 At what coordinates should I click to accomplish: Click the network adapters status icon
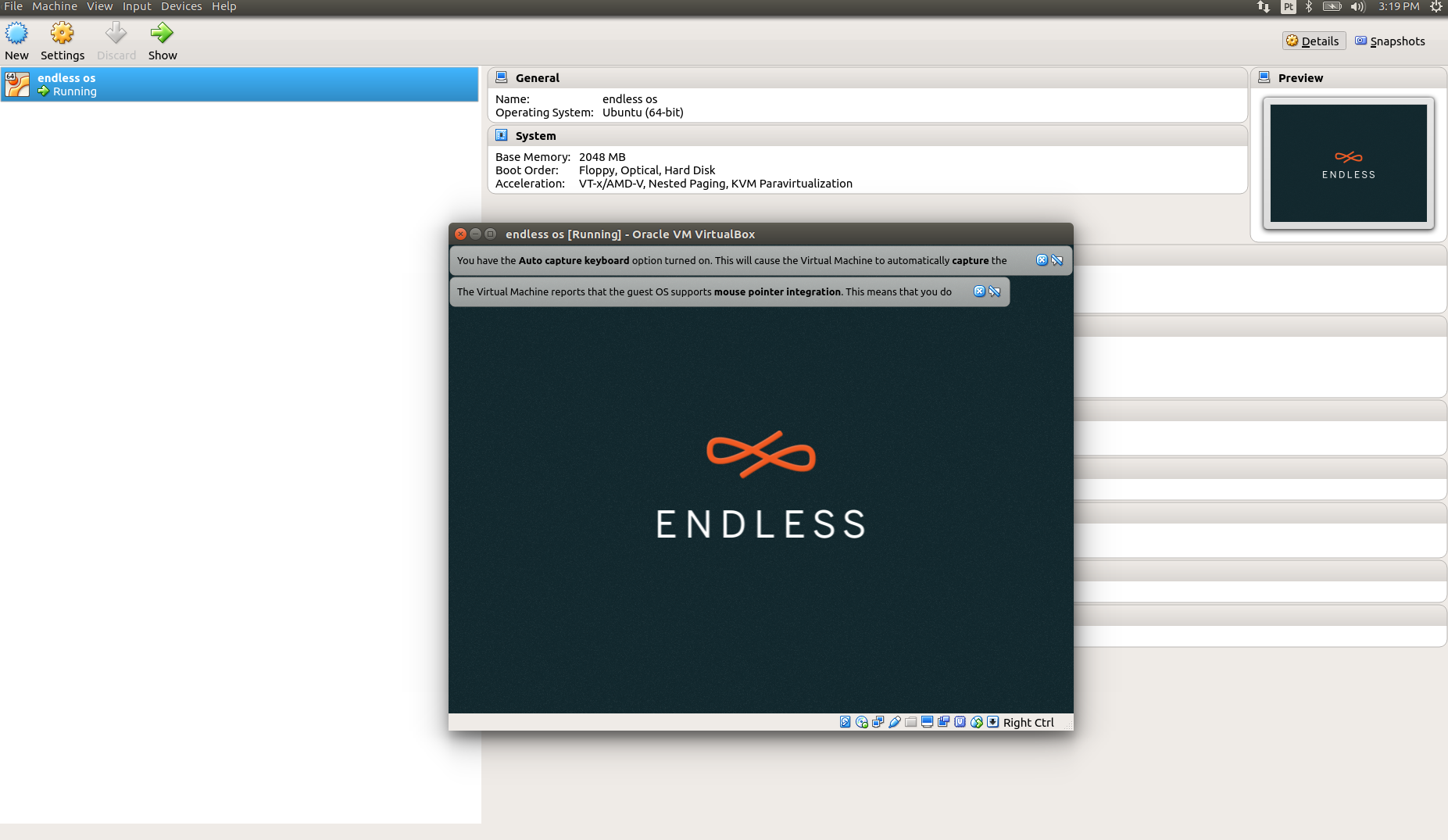point(878,722)
